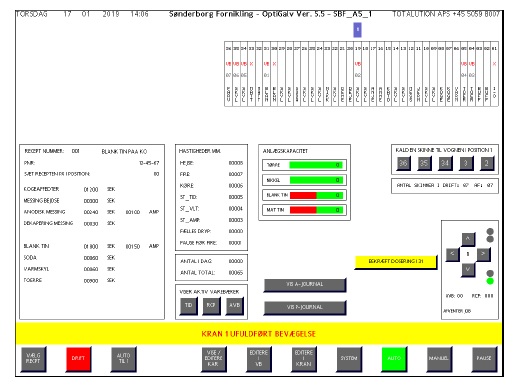514x386 pixels.
Task: Activate the green AUTO mode button
Action: click(x=394, y=358)
